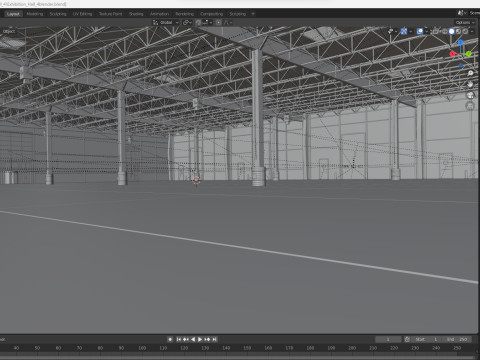Toggle the preview range clock icon

(407, 339)
